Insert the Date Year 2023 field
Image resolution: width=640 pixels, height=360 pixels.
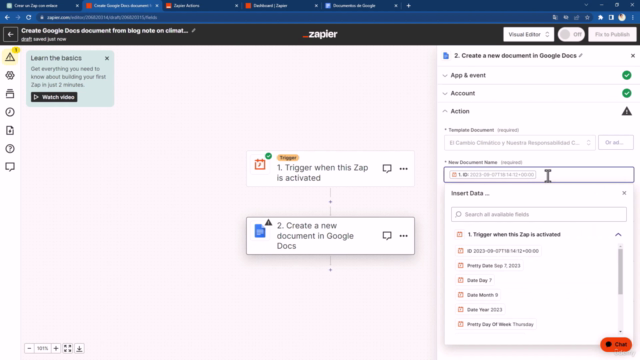(480, 310)
